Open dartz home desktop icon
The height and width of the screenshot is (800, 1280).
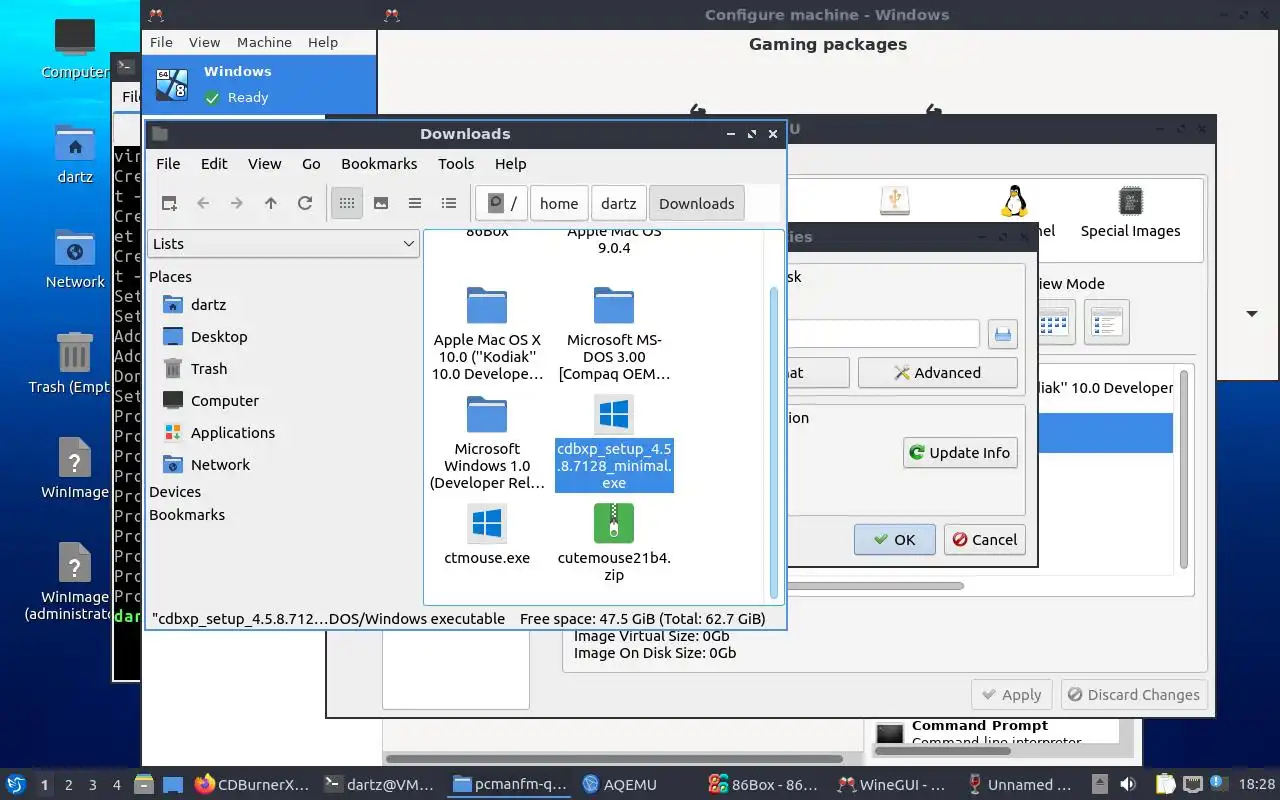click(x=75, y=153)
